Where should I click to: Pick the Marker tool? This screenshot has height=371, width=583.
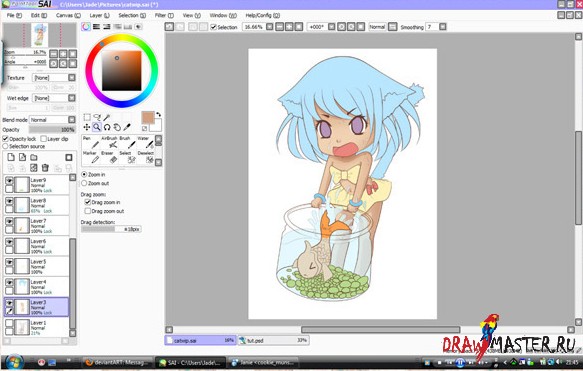click(90, 158)
